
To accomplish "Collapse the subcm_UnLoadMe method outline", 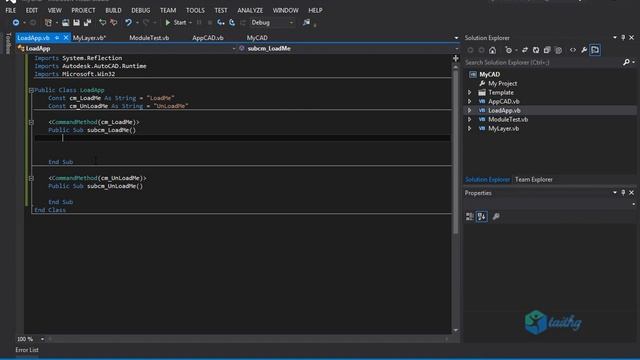I will [31, 178].
